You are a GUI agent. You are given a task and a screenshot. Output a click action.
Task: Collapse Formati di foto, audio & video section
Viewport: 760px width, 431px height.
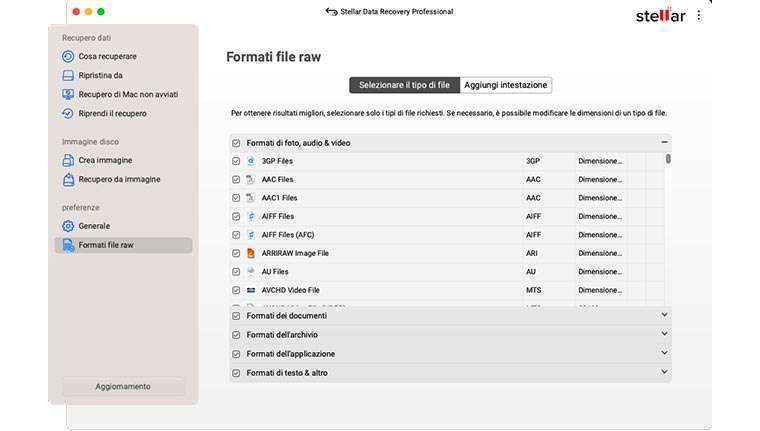point(664,142)
